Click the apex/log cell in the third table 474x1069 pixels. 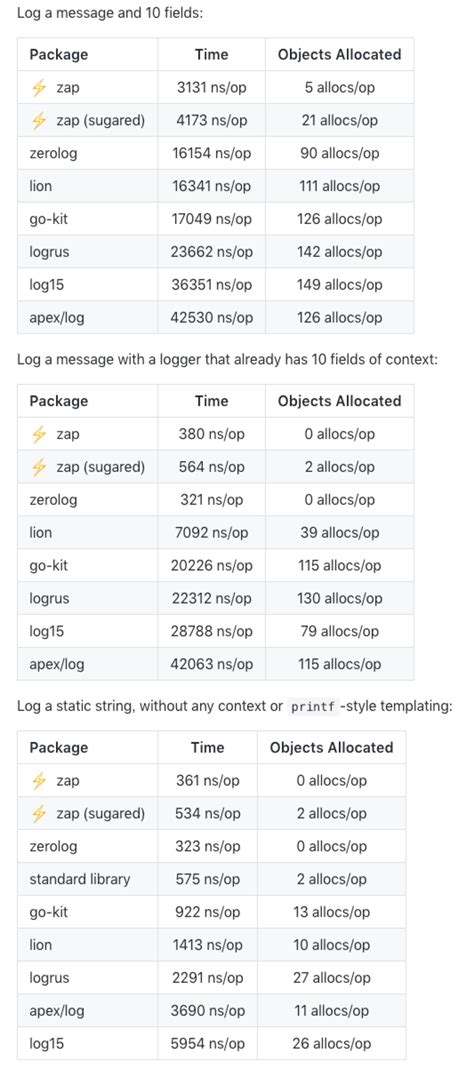pos(87,1011)
